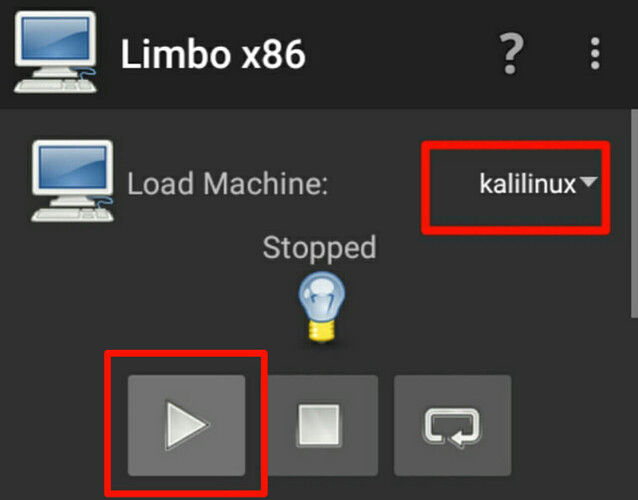Open the three-dot overflow menu
This screenshot has height=500, width=638.
(x=595, y=54)
